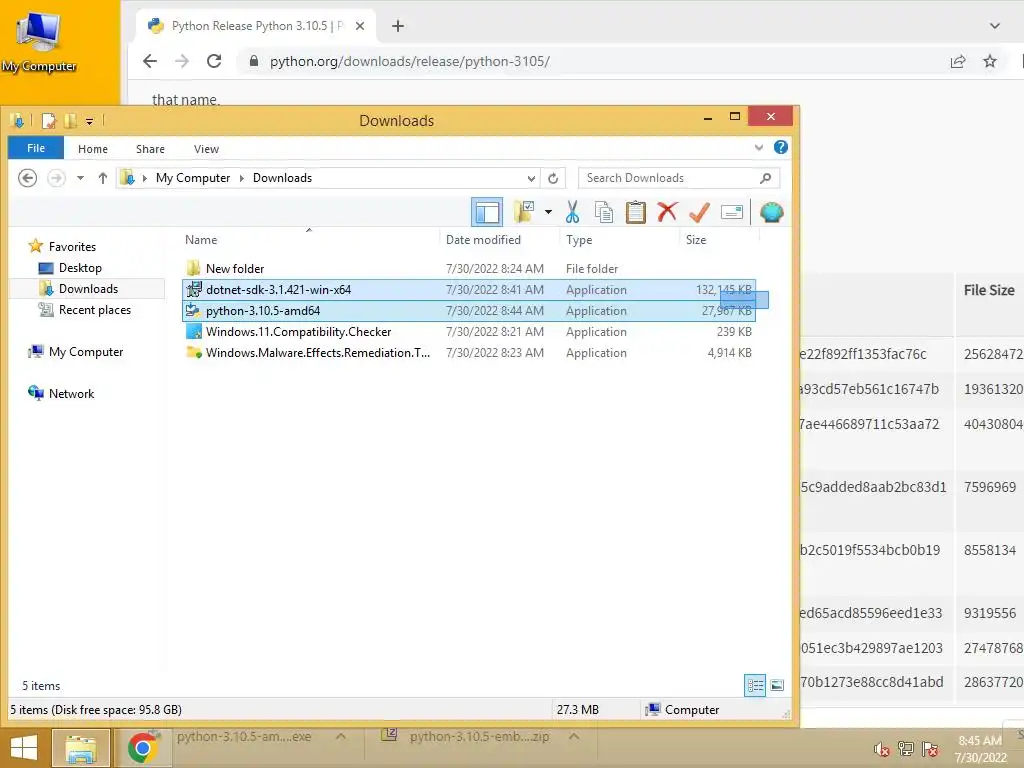Expand the folder options dropdown arrow
Image resolution: width=1024 pixels, height=768 pixels.
coord(548,212)
